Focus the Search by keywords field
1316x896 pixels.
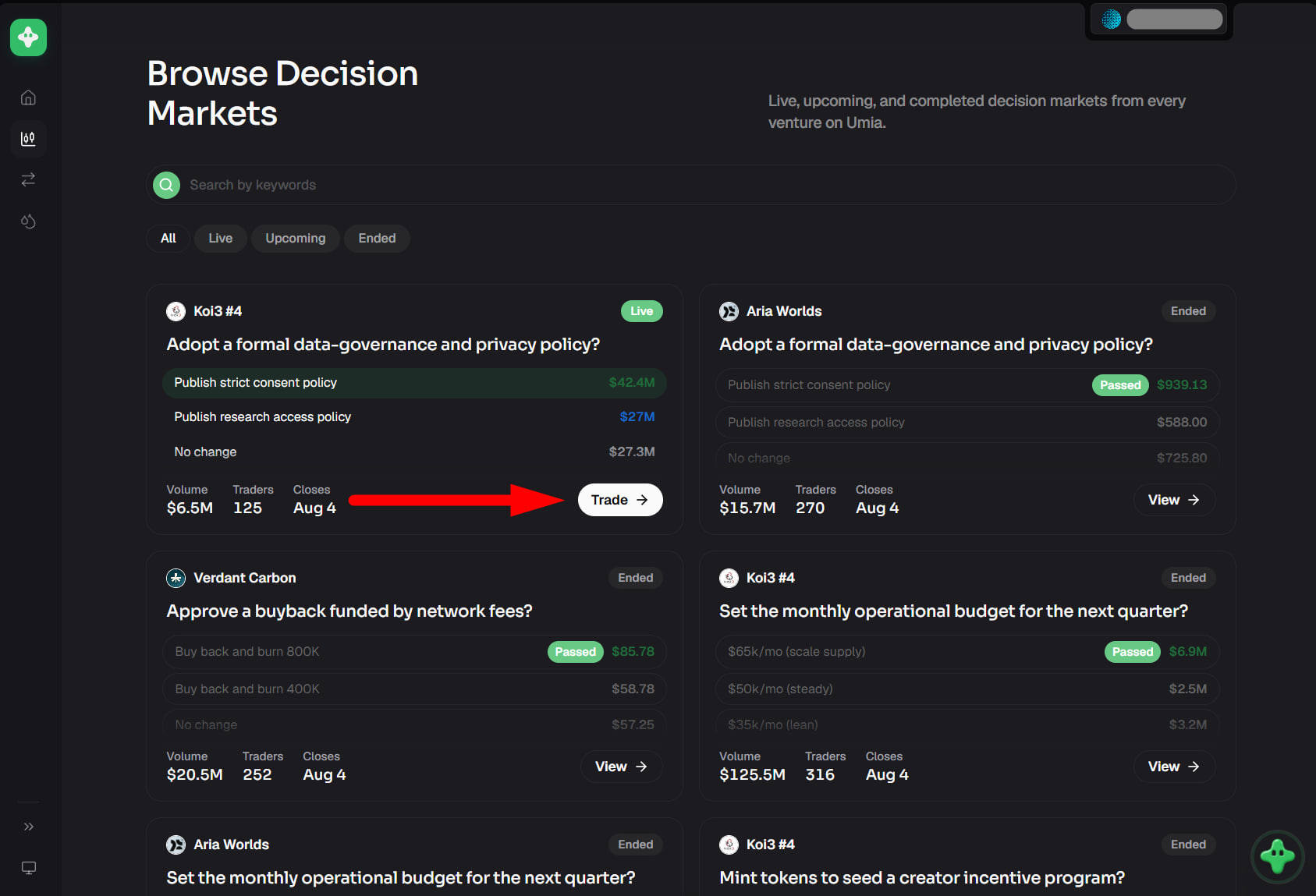(x=690, y=185)
